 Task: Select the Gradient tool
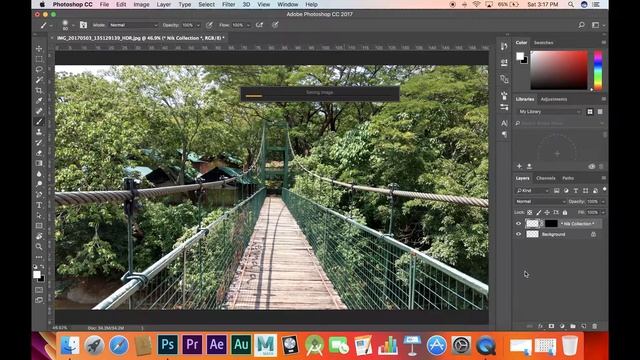click(39, 163)
